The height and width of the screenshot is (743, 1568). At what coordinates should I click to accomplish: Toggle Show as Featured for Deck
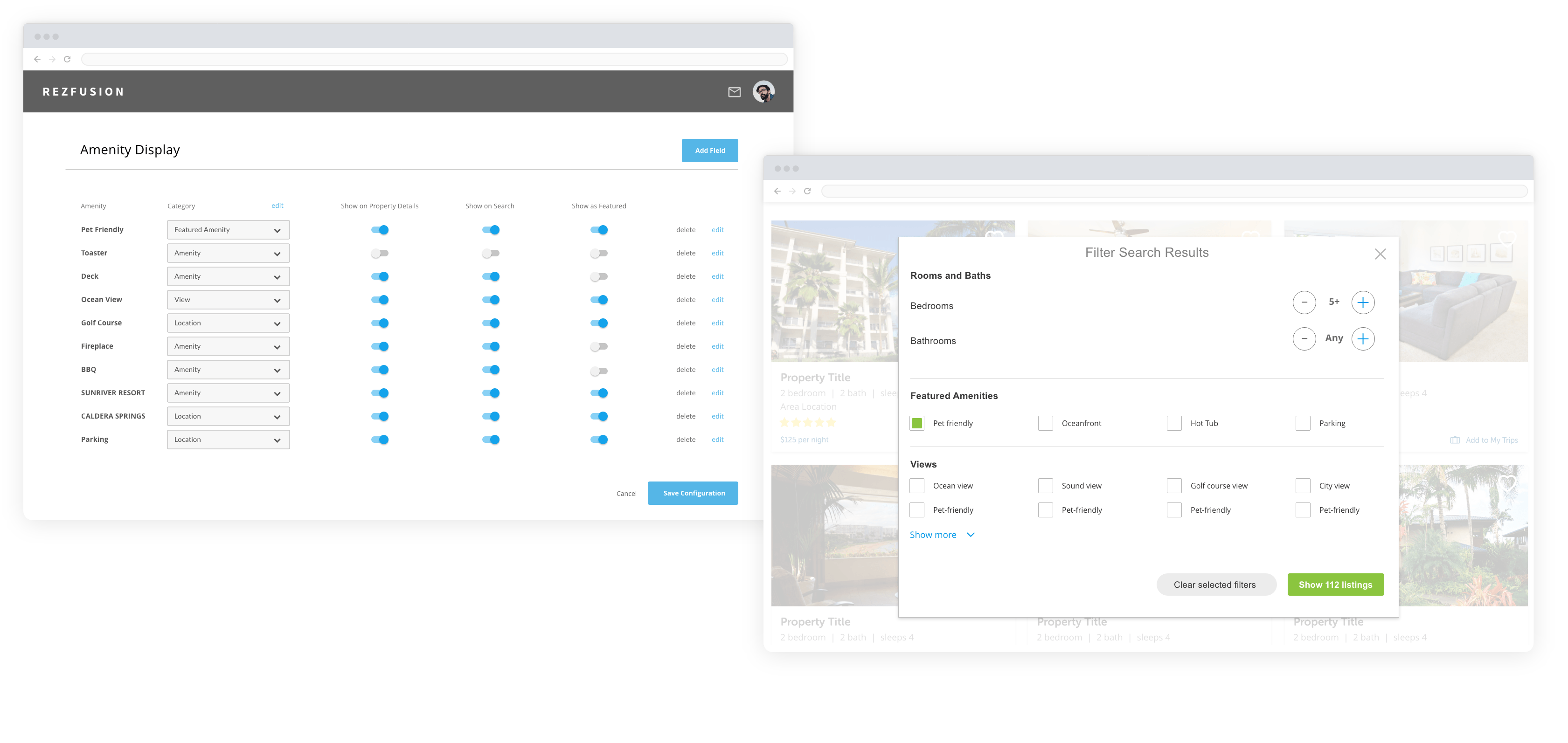coord(599,277)
